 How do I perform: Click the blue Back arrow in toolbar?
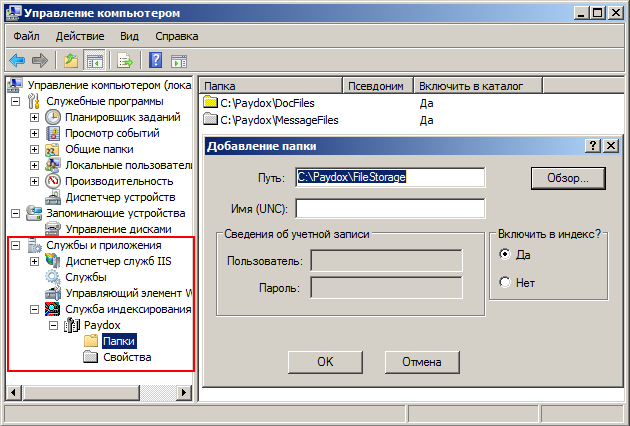(18, 60)
